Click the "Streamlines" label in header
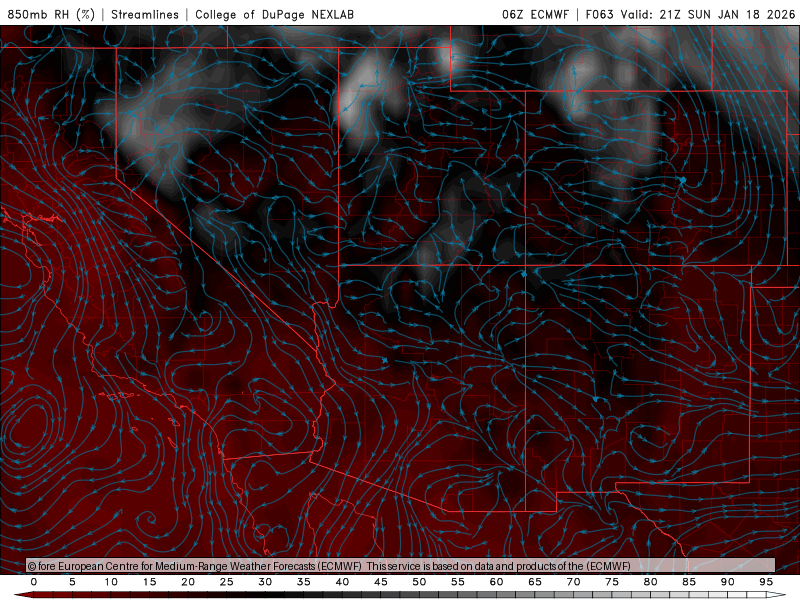Viewport: 800px width, 600px height. [145, 14]
